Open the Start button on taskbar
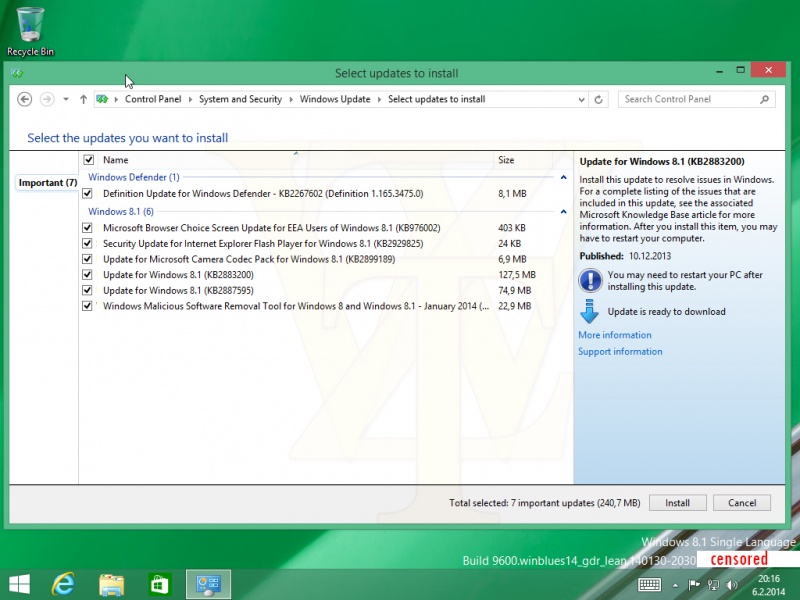 (x=19, y=584)
